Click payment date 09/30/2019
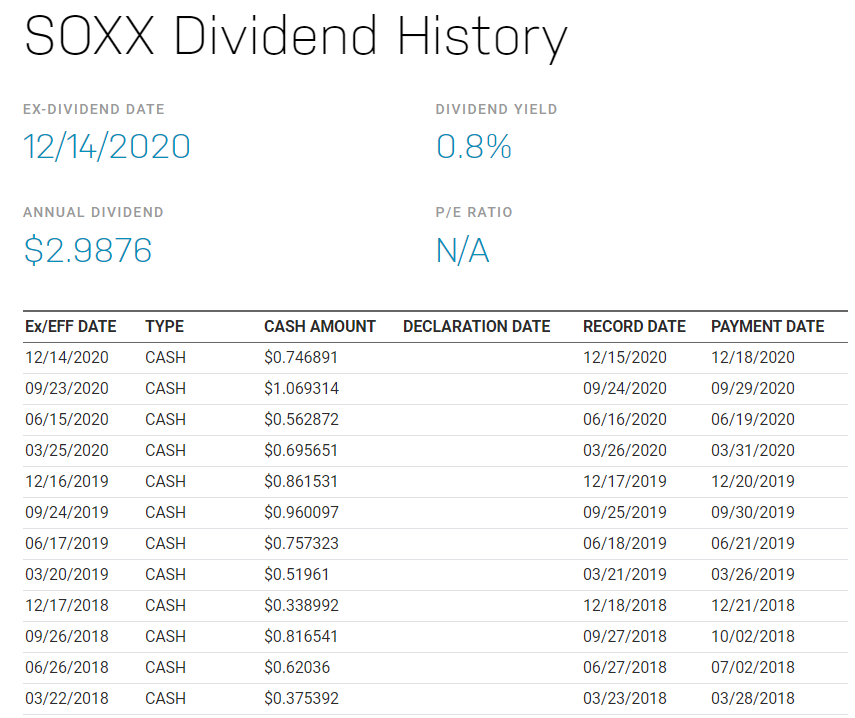Screen dimensions: 855x718 [753, 512]
